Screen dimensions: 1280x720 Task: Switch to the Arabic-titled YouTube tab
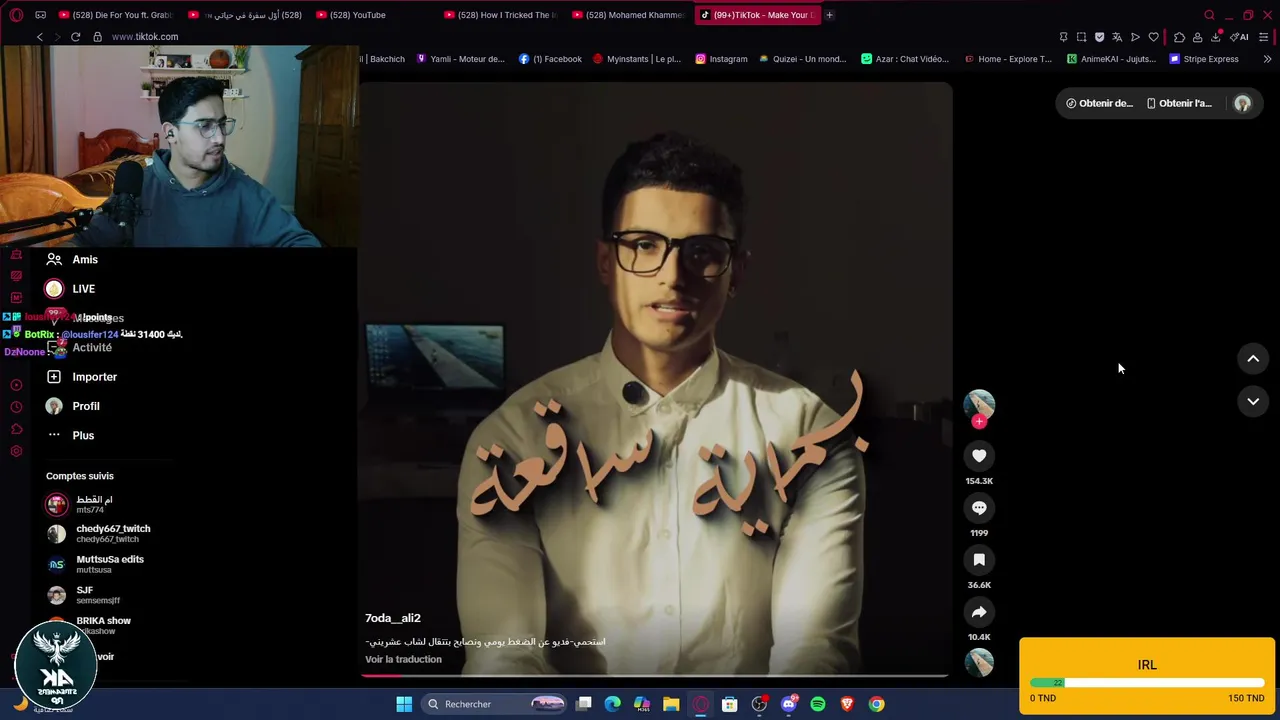245,15
